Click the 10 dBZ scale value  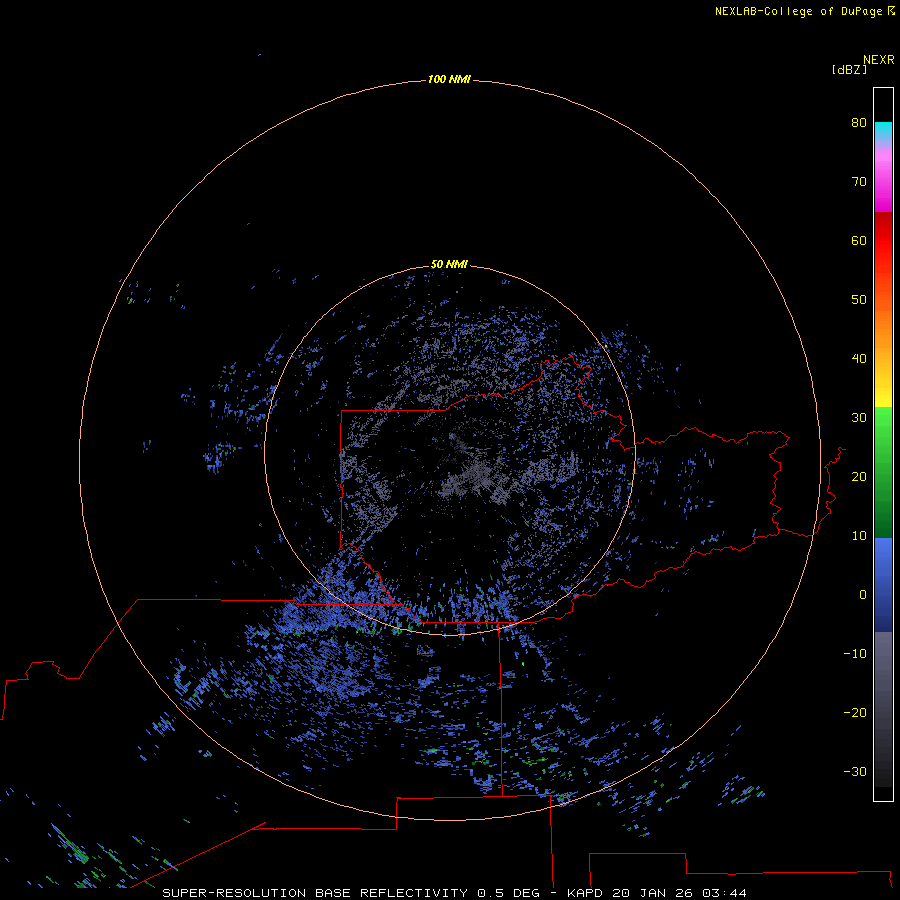point(859,536)
